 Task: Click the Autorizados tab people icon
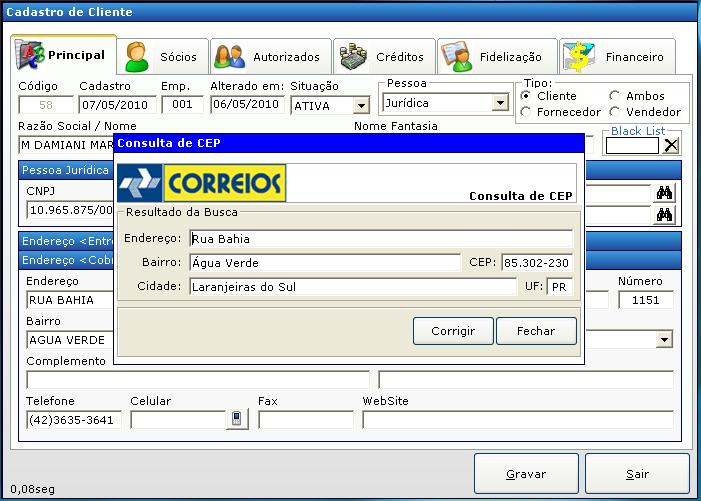click(x=229, y=57)
